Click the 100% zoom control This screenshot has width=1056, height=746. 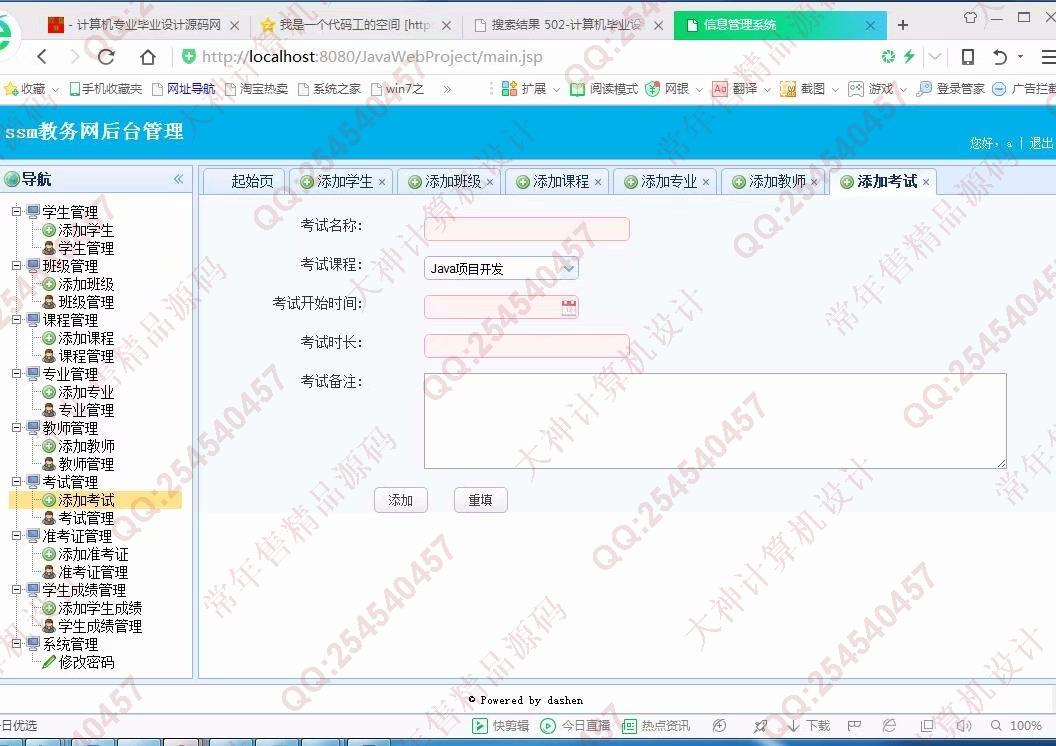1026,726
